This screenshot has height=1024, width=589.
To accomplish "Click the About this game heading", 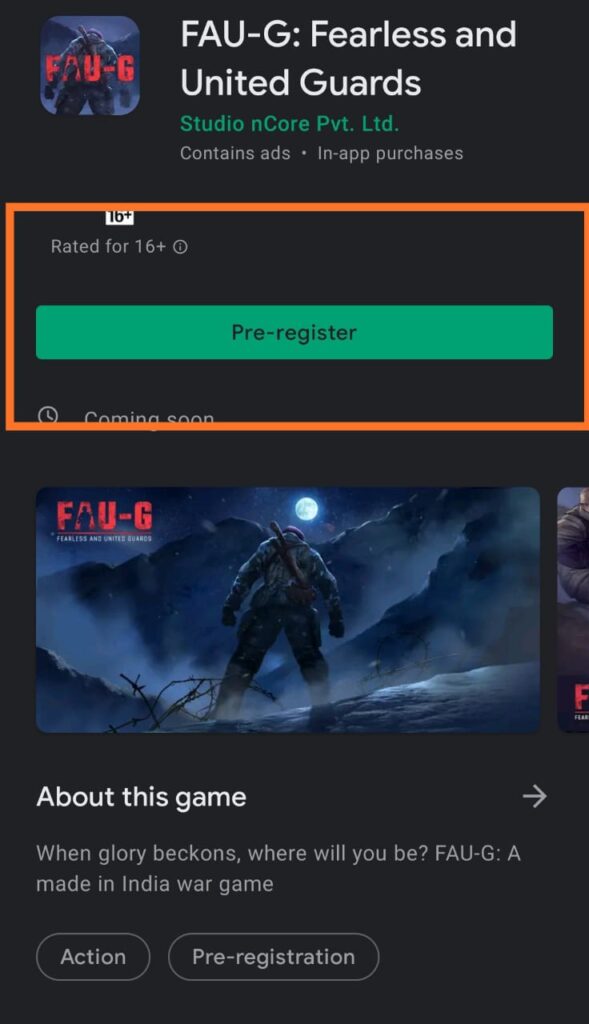I will [x=142, y=797].
